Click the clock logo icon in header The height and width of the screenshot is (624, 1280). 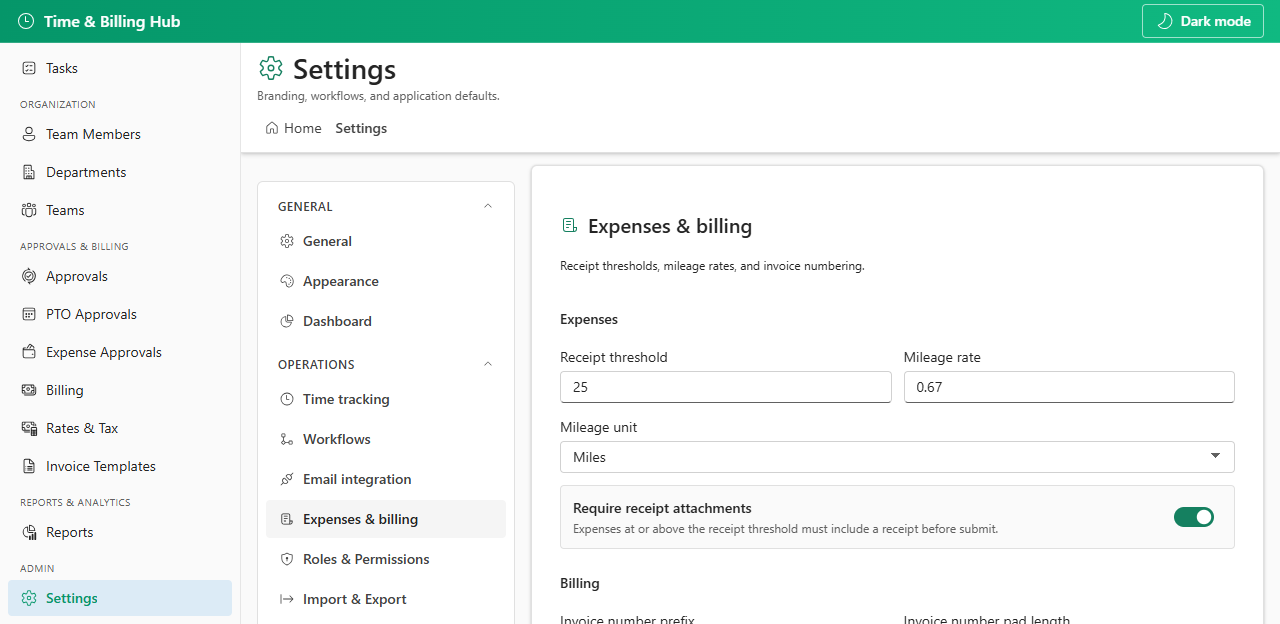(x=26, y=21)
